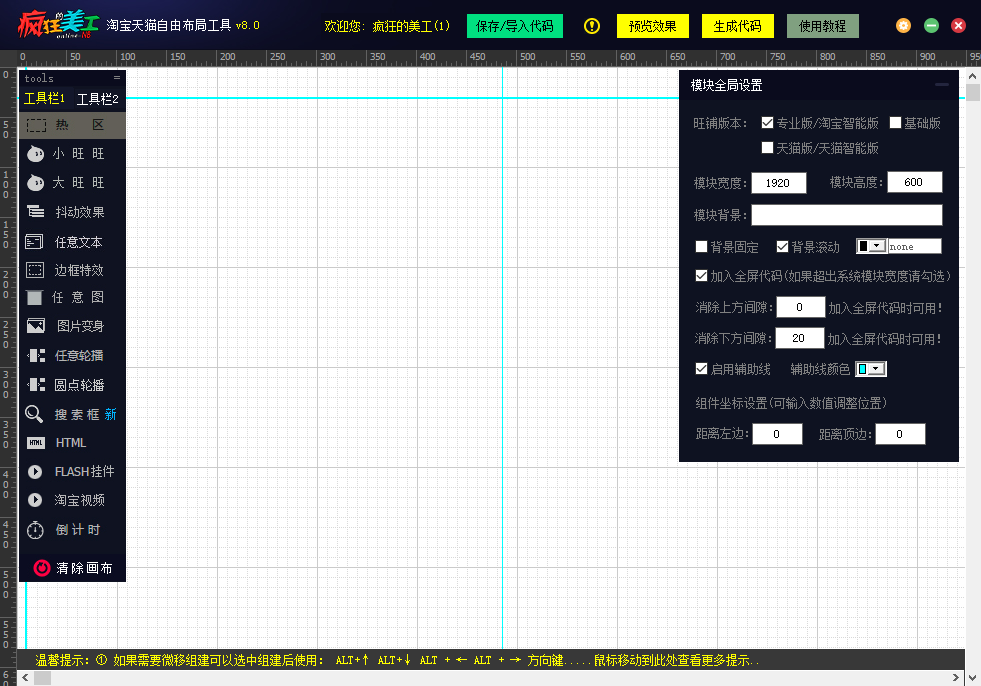Click the vertical scrollbar down arrow
The width and height of the screenshot is (981, 686).
(x=972, y=677)
